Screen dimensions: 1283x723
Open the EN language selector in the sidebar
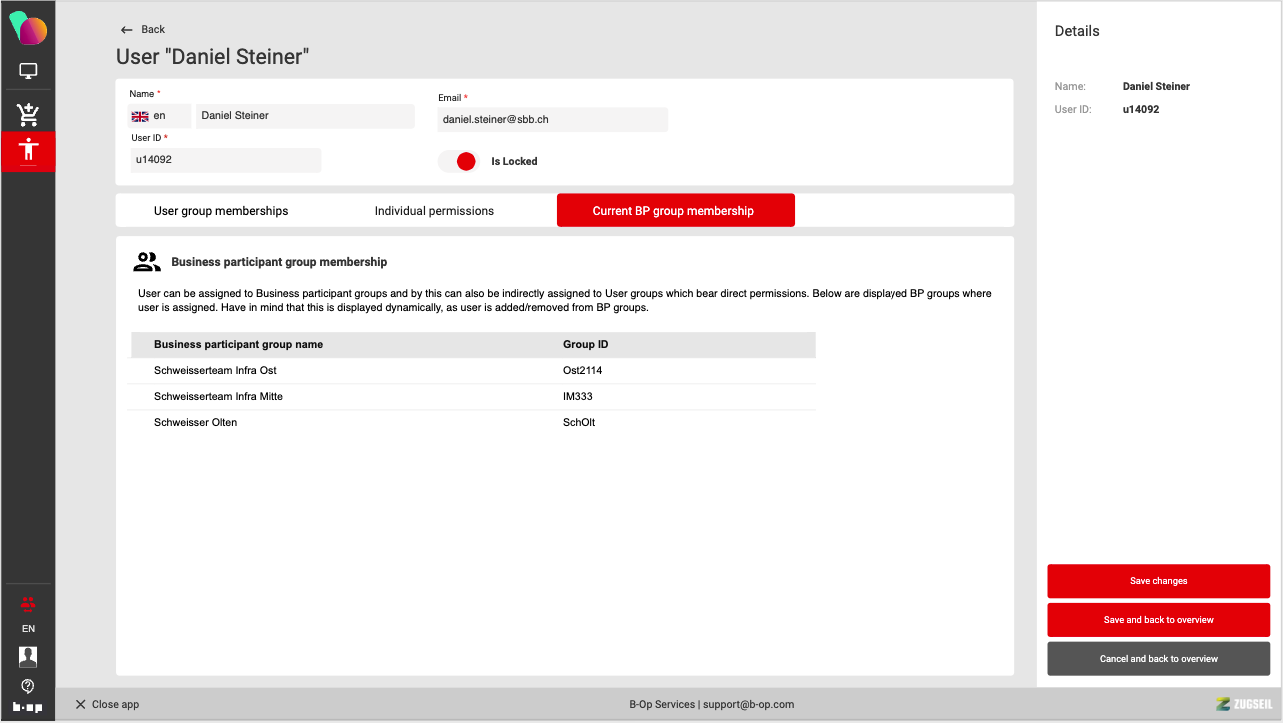(x=28, y=629)
